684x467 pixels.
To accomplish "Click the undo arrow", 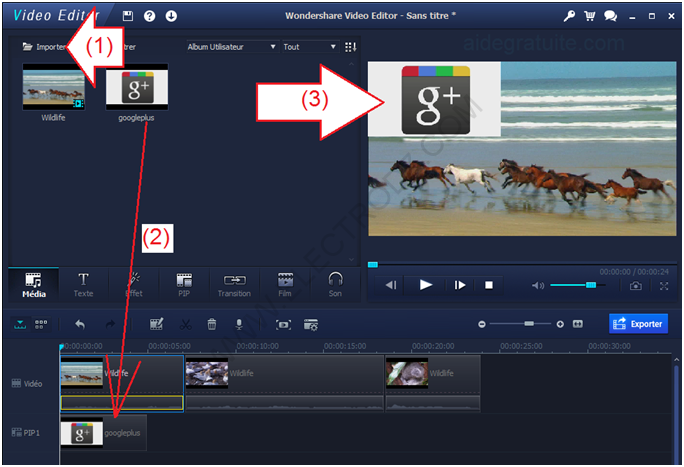I will coord(80,324).
